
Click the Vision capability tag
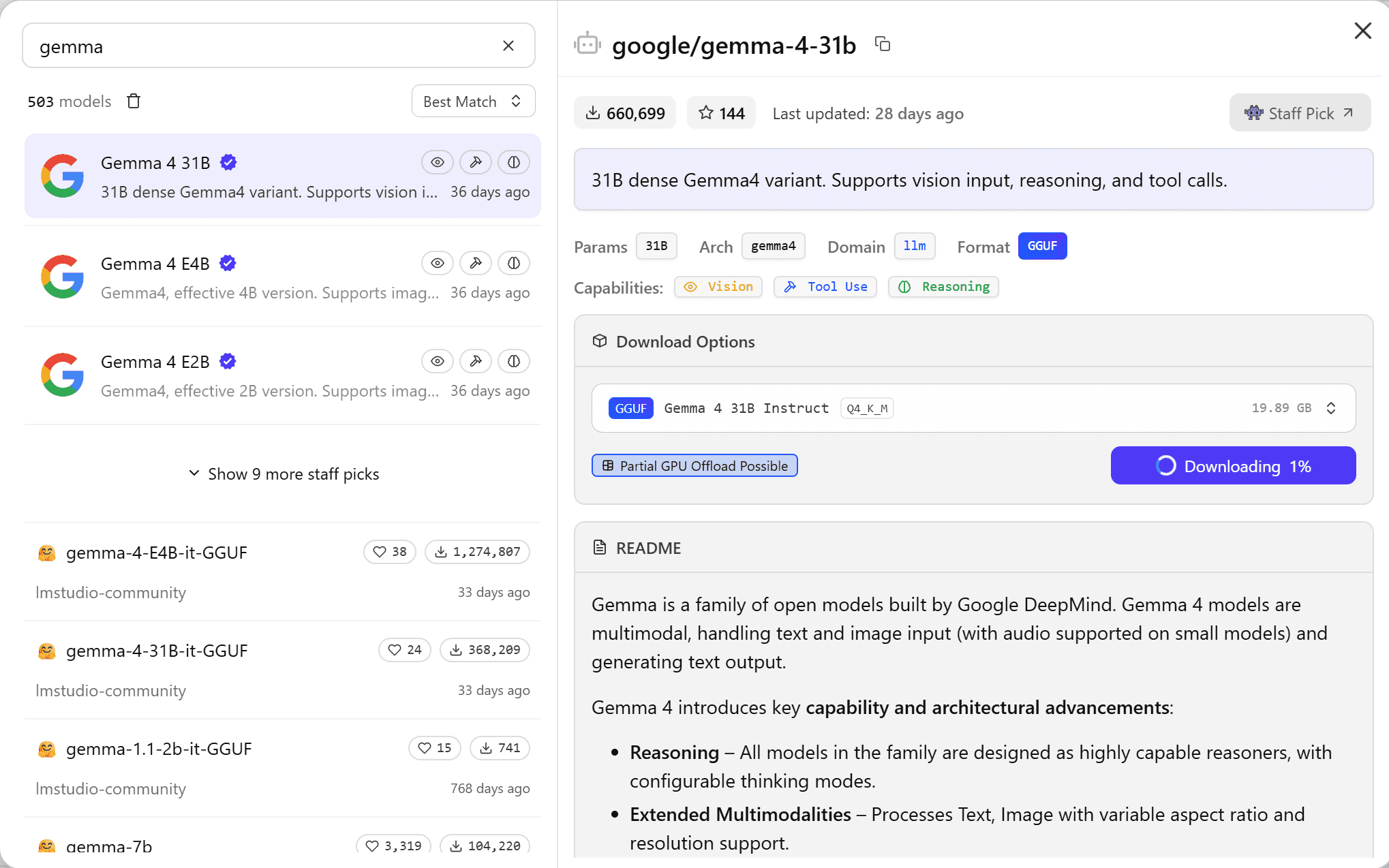[x=718, y=287]
